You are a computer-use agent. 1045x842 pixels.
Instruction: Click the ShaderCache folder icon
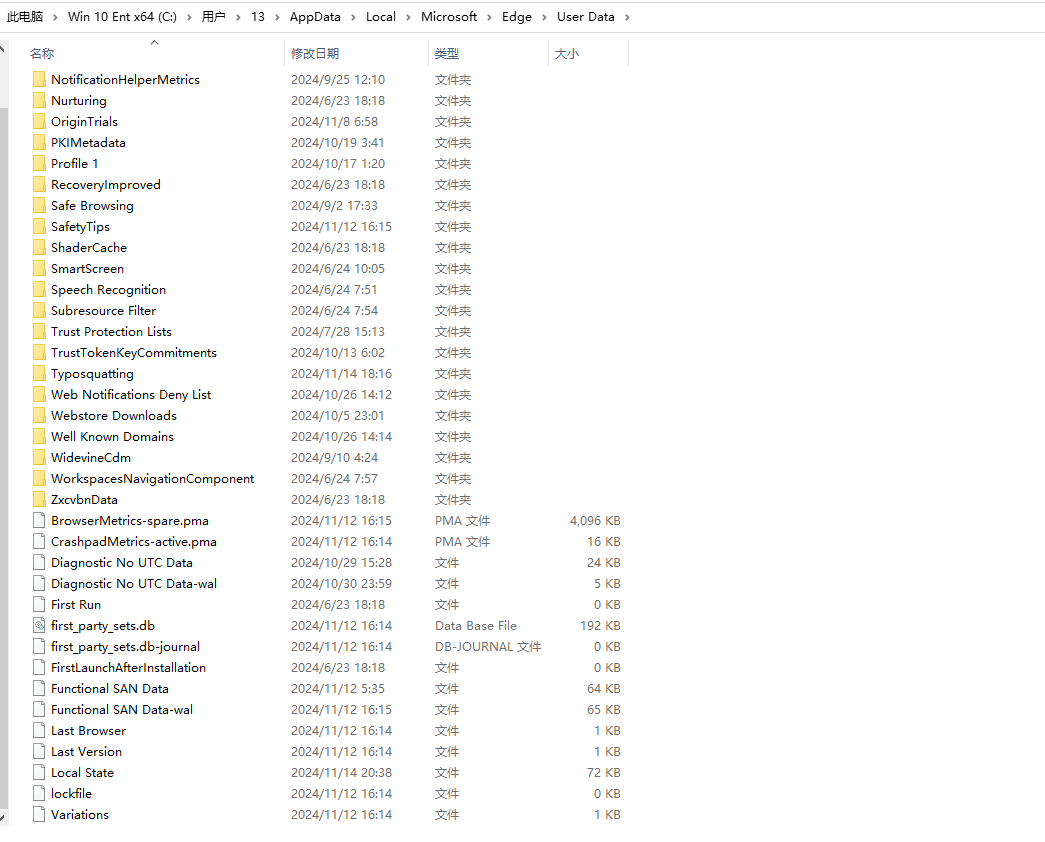click(39, 247)
